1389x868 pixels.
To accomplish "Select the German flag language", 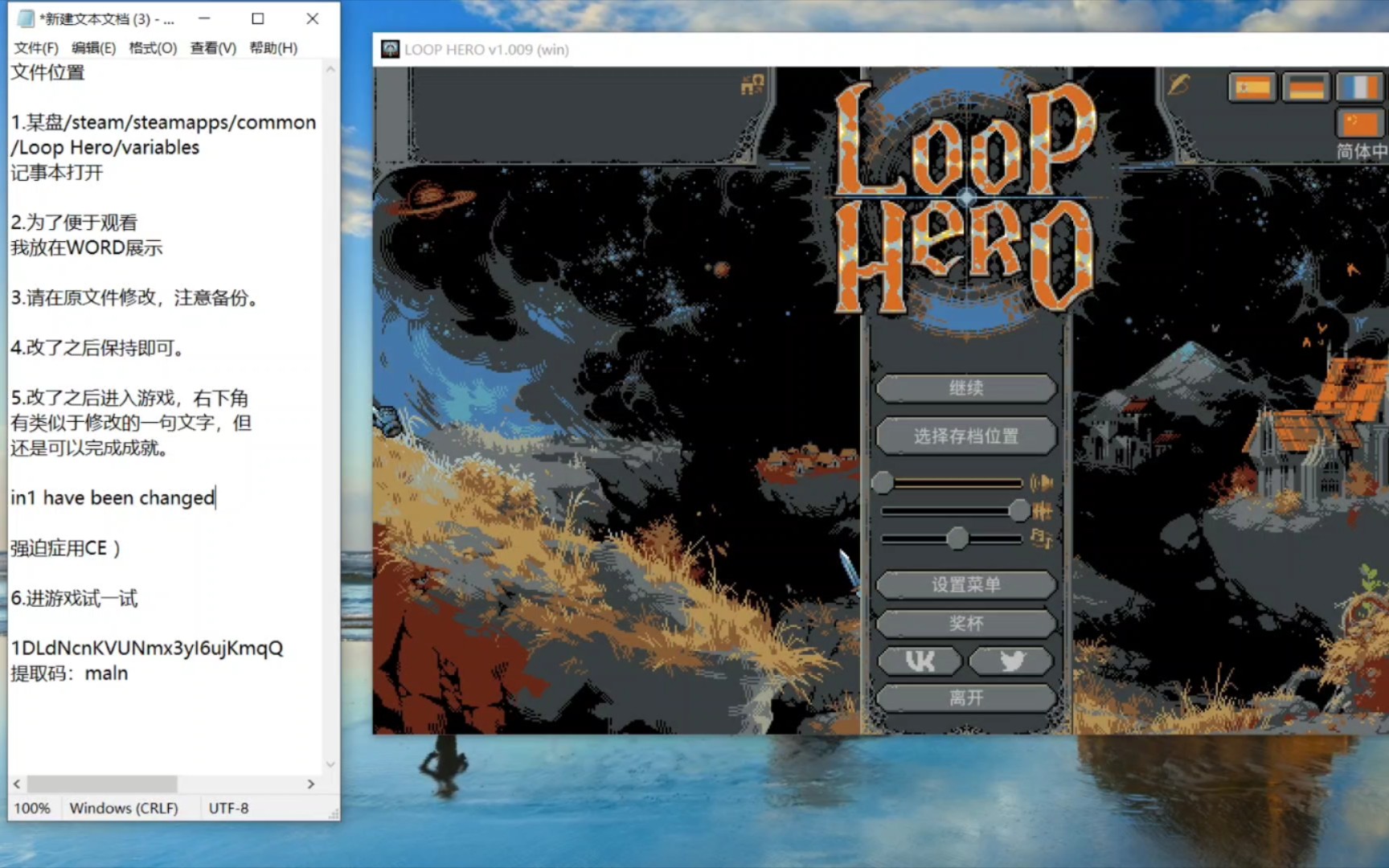I will (1305, 86).
